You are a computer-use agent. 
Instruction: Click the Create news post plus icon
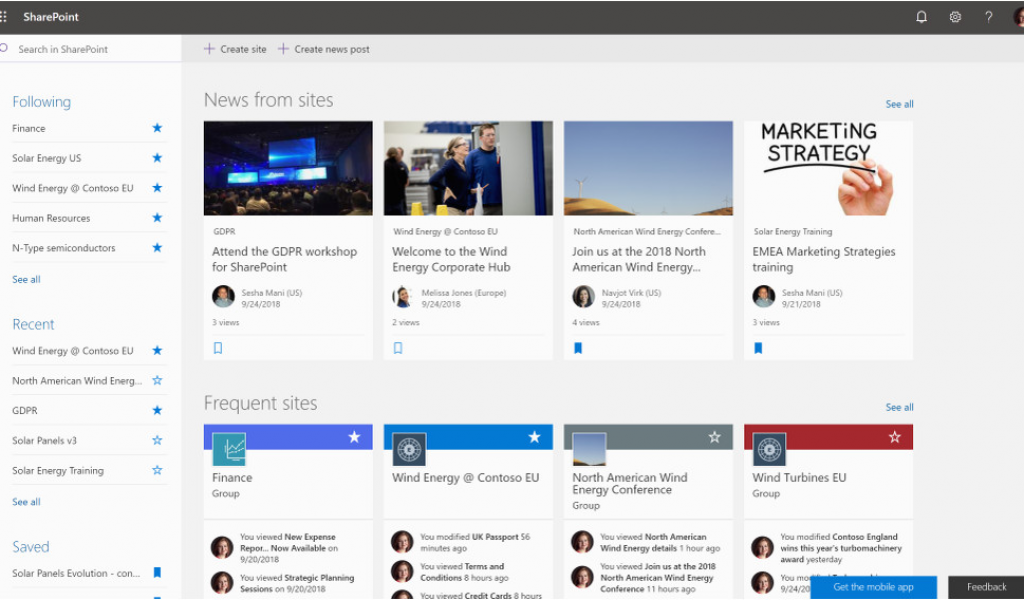283,49
